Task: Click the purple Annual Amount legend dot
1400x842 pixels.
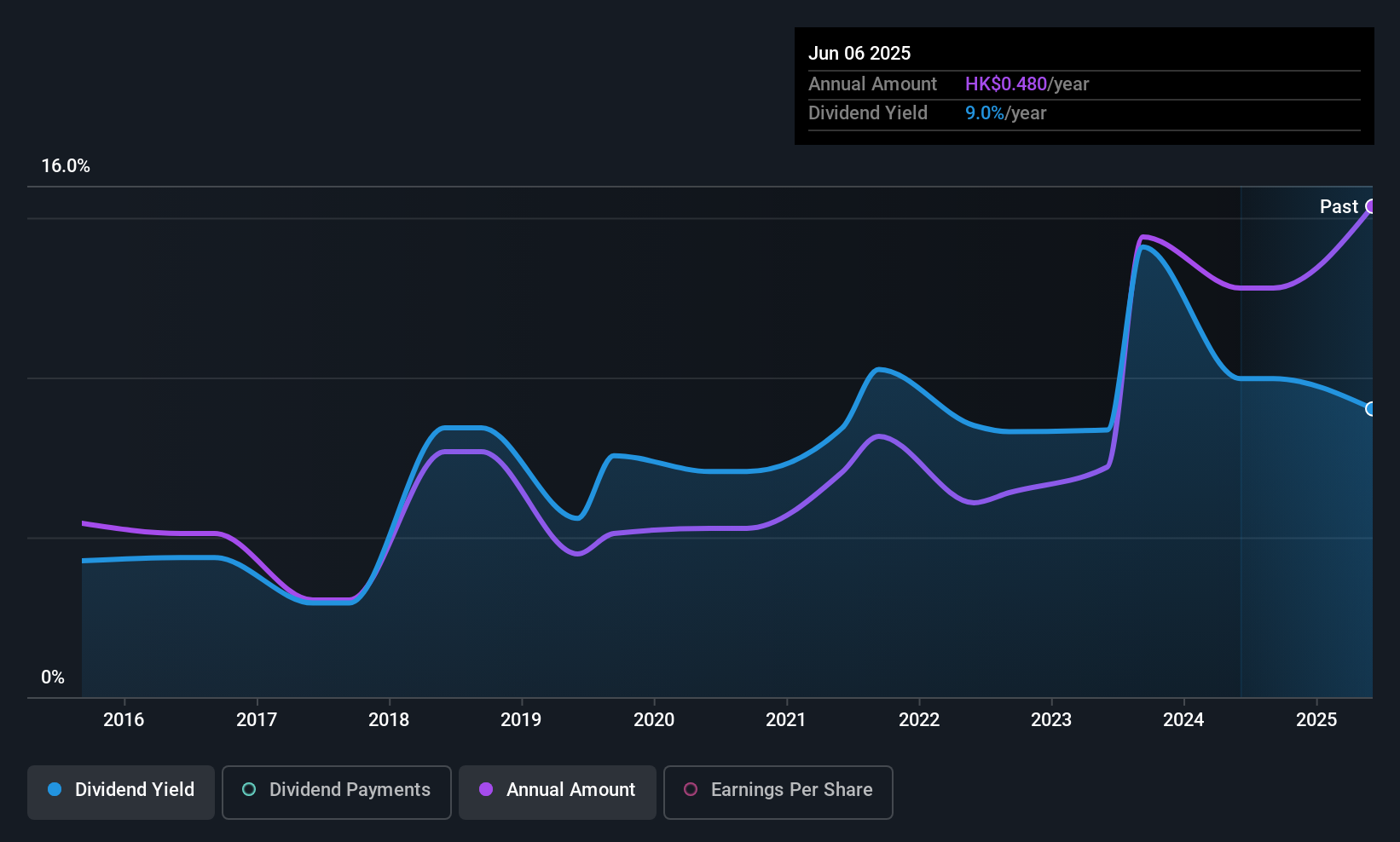Action: click(486, 789)
